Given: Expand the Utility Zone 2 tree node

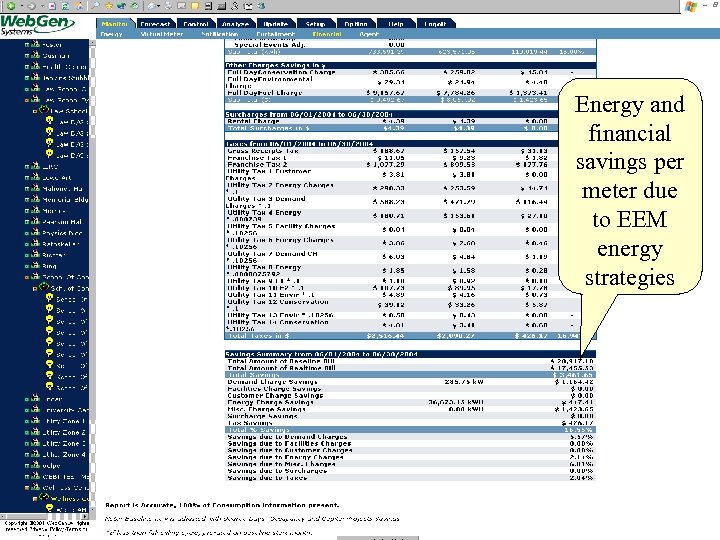Looking at the screenshot, I should click(27, 432).
